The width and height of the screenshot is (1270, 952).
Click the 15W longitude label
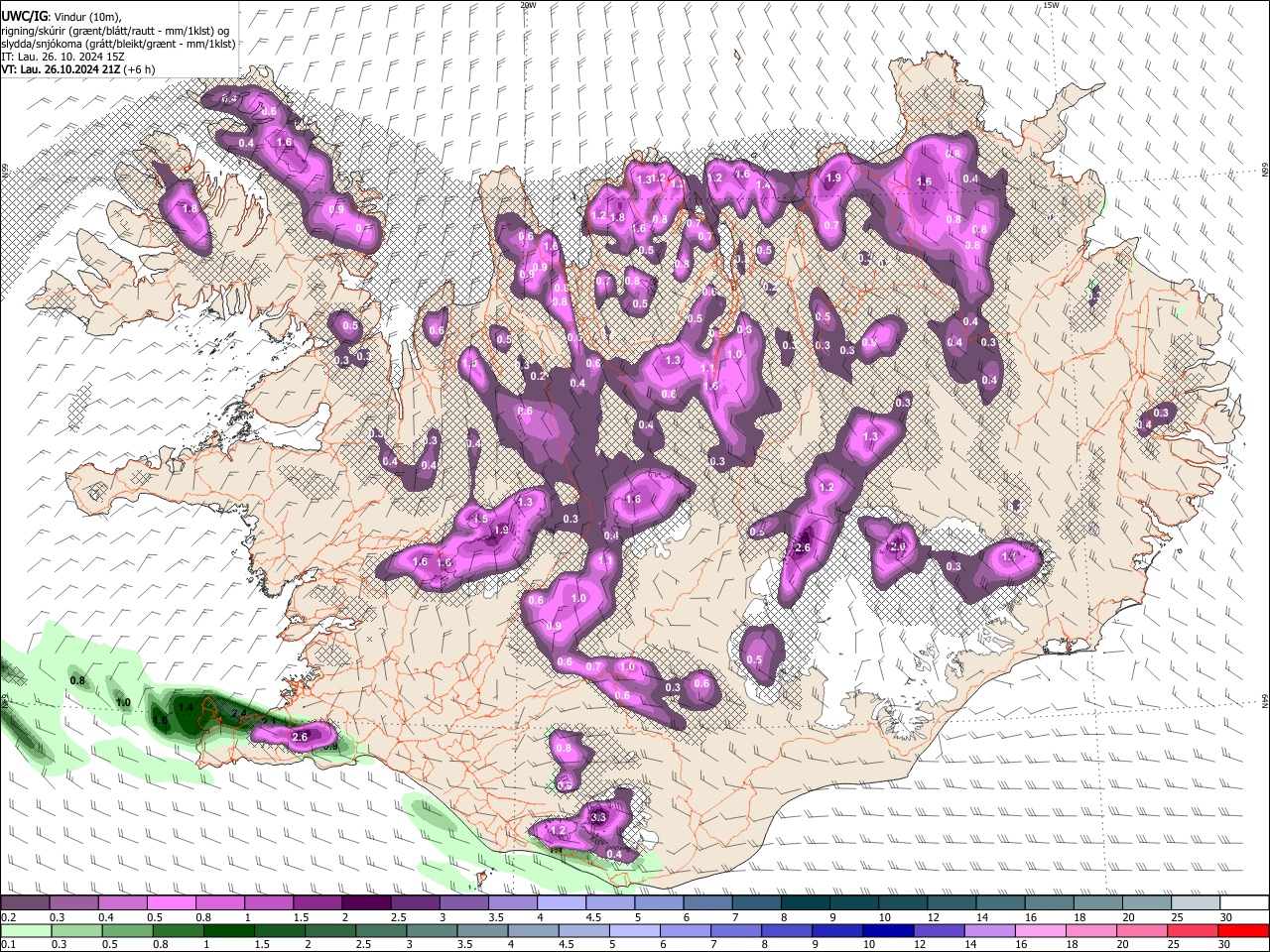1051,5
